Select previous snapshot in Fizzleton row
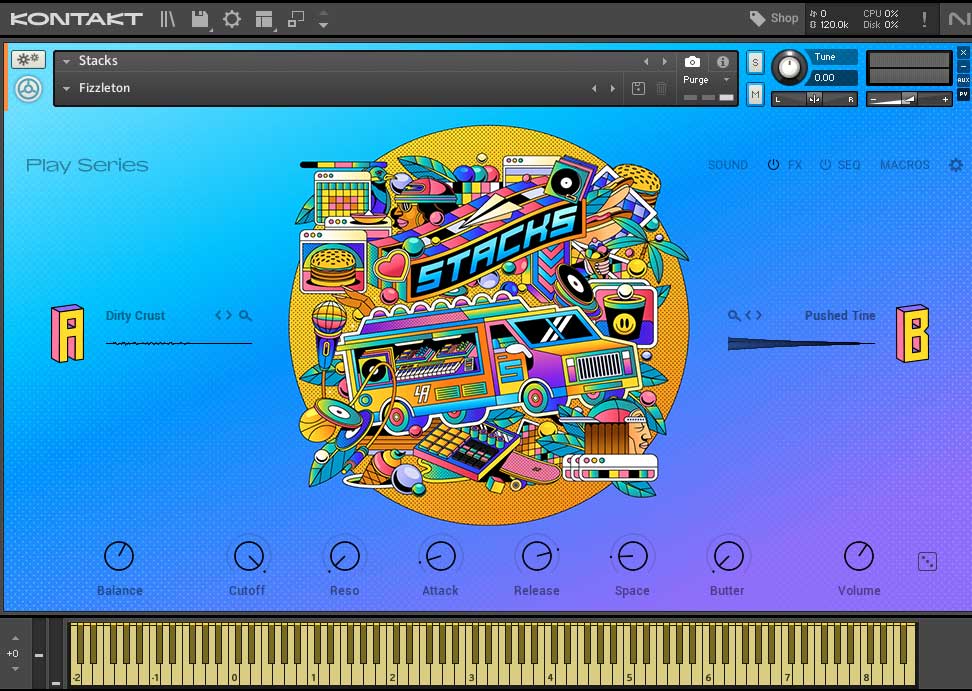This screenshot has height=691, width=972. pos(594,89)
